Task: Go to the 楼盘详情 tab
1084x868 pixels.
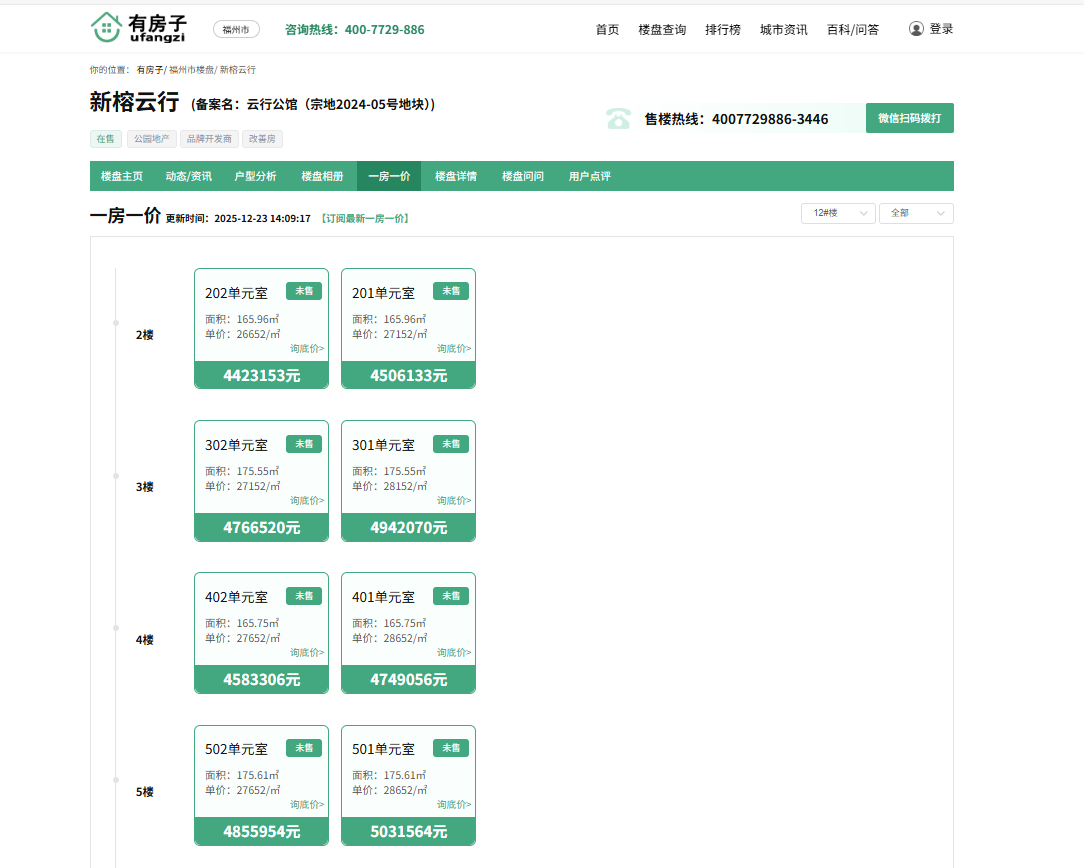Action: 456,176
